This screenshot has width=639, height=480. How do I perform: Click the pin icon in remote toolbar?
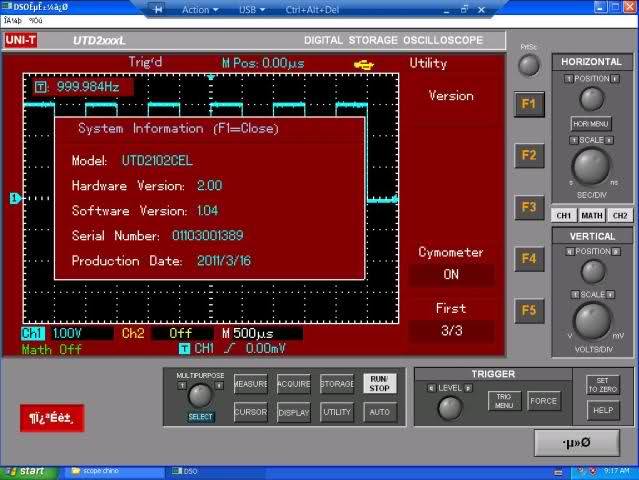pos(157,9)
